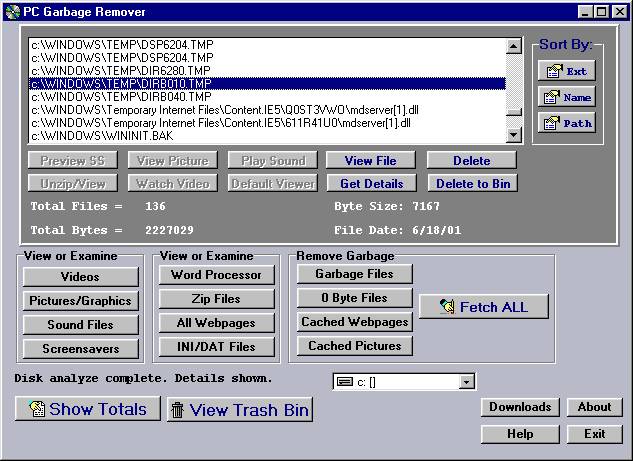The width and height of the screenshot is (633, 461).
Task: Minimize the PC Garbage Remover window
Action: 585,12
